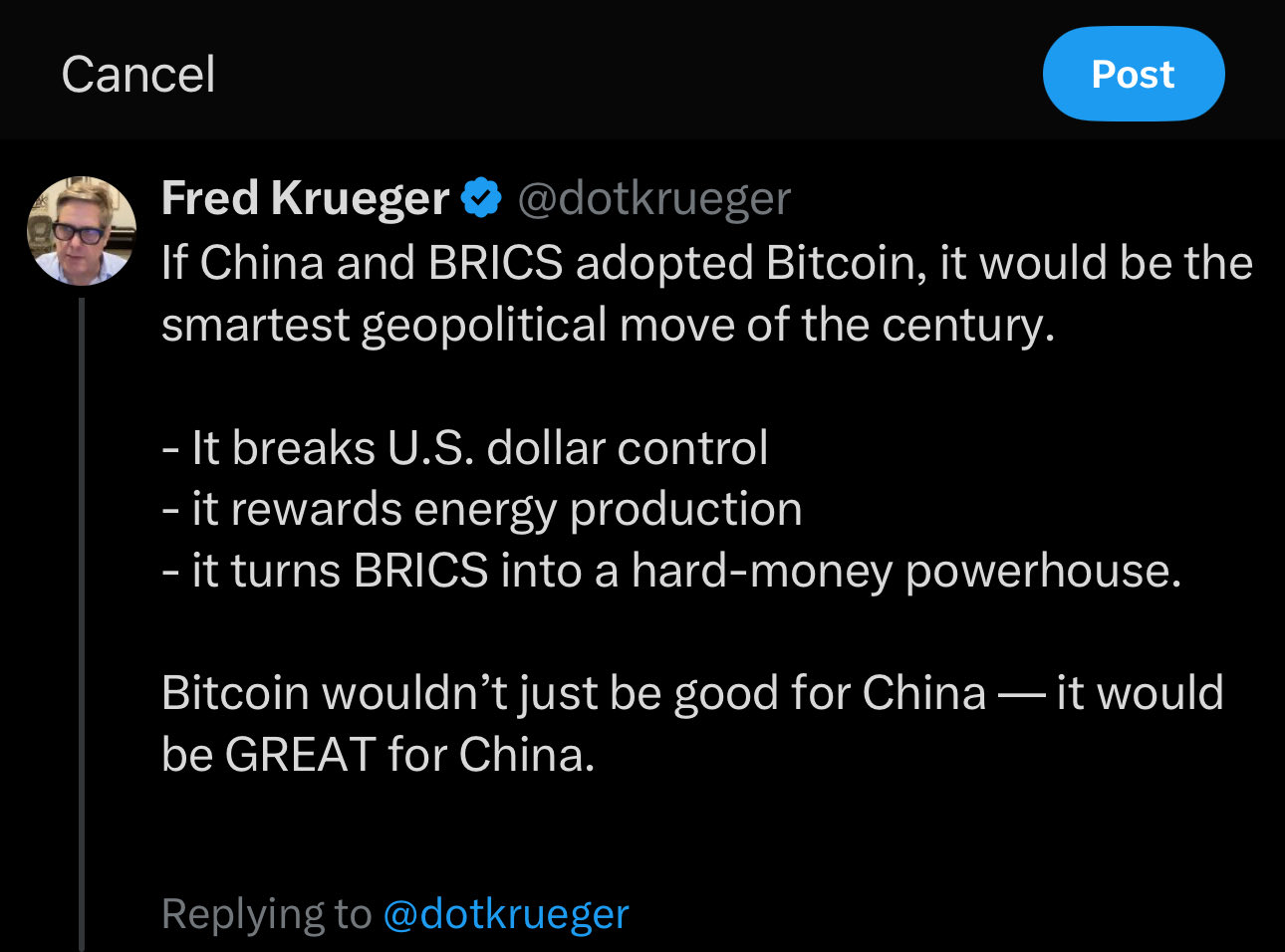Click the word "Bitcoin," in first sentence
Image resolution: width=1285 pixels, height=952 pixels.
click(847, 263)
